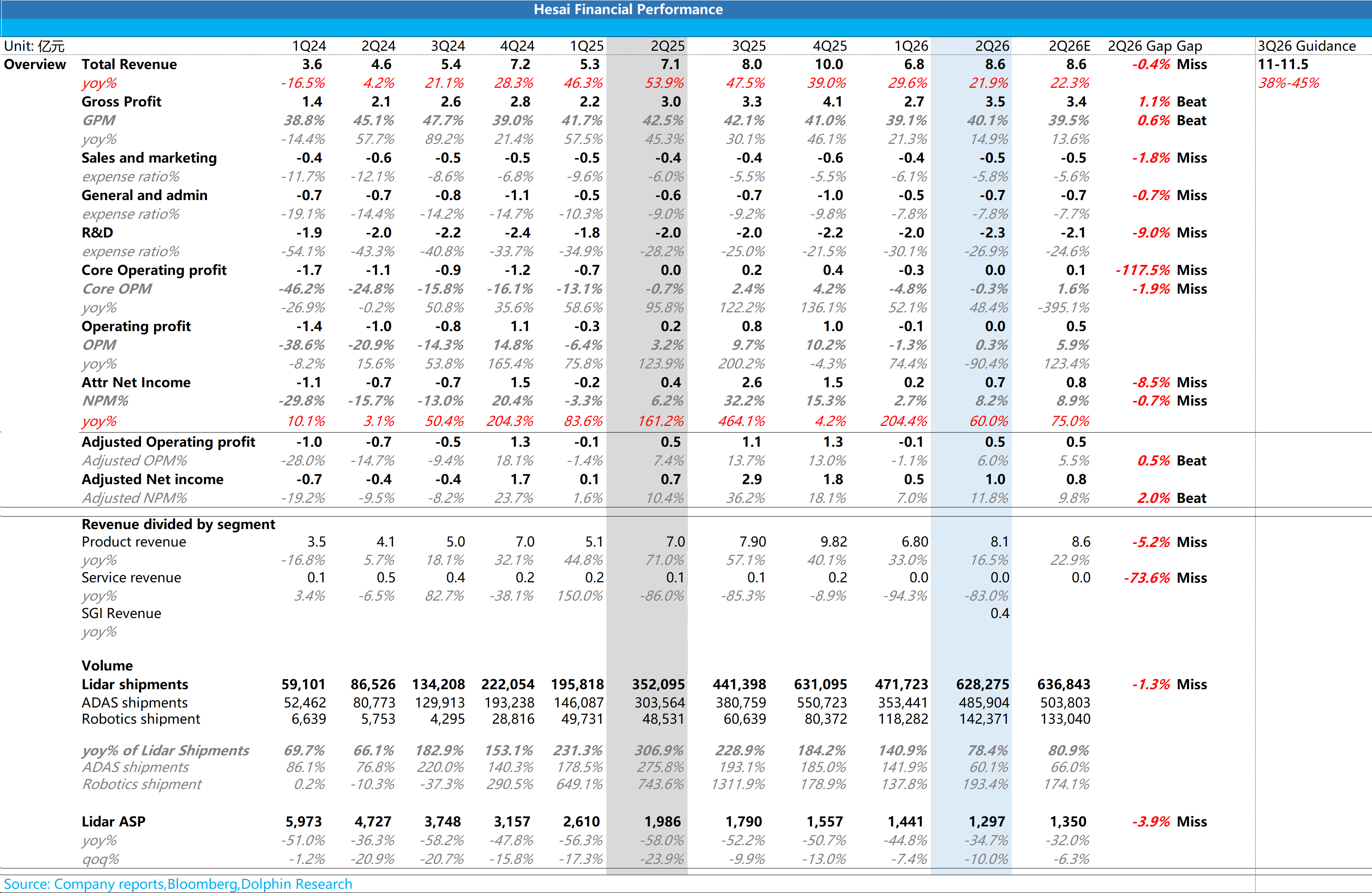Select the 'qoq%' row label
The image size is (1372, 893).
[100, 860]
